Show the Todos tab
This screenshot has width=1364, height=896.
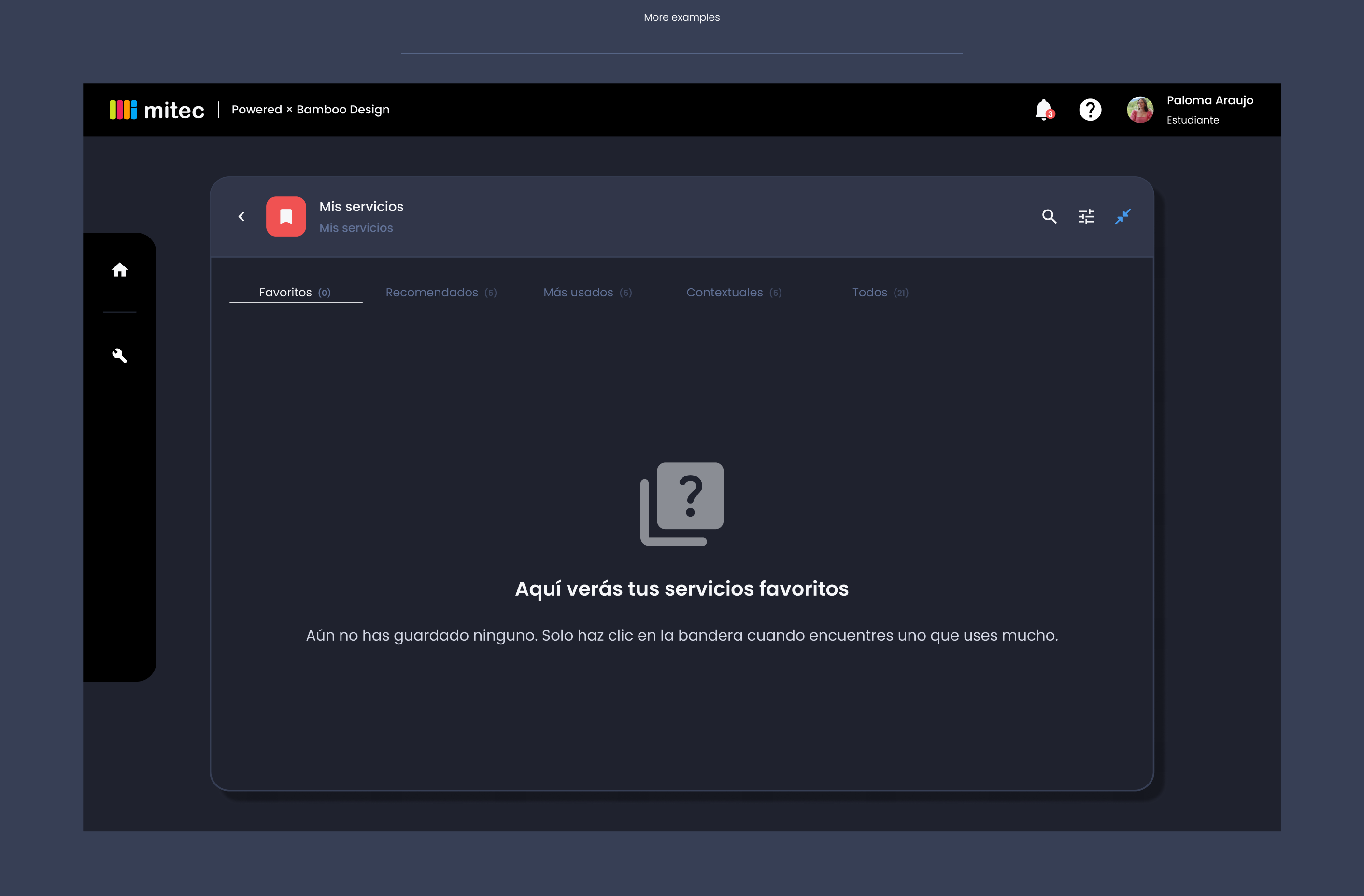[881, 292]
